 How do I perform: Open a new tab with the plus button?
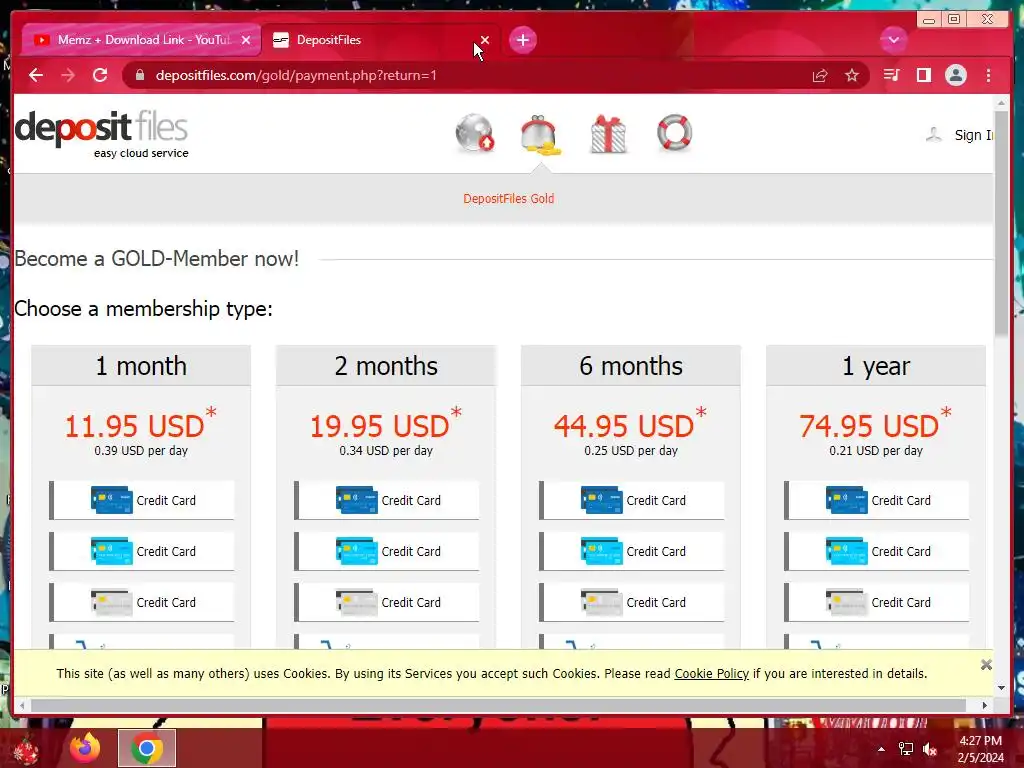(522, 40)
